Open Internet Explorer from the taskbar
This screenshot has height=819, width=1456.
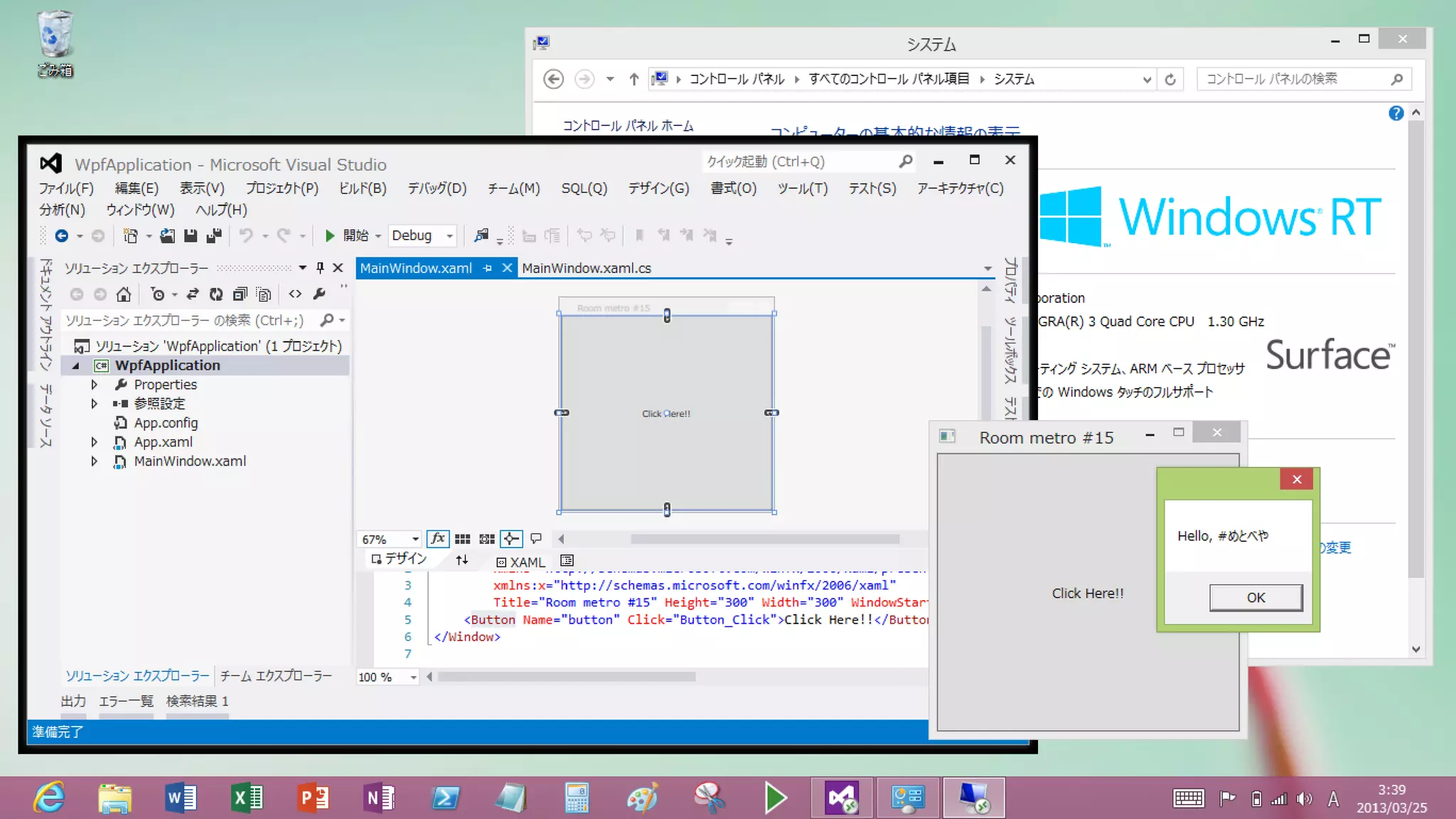[x=49, y=798]
